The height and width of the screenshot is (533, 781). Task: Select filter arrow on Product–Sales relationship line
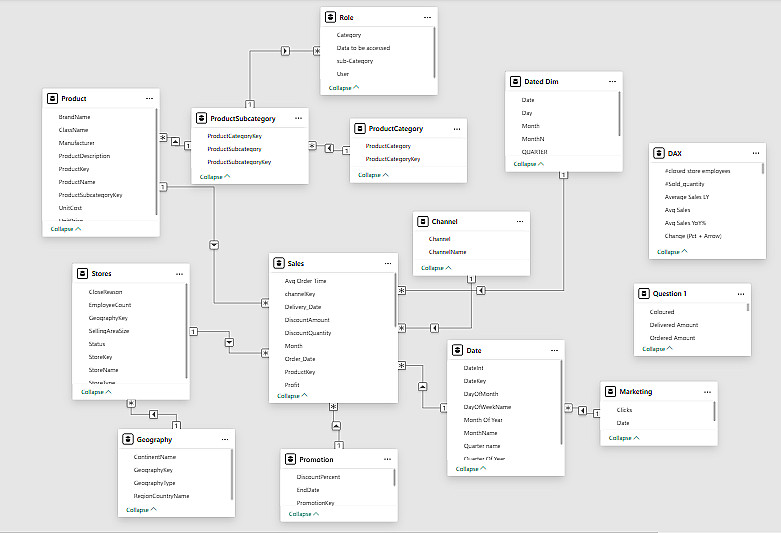214,245
